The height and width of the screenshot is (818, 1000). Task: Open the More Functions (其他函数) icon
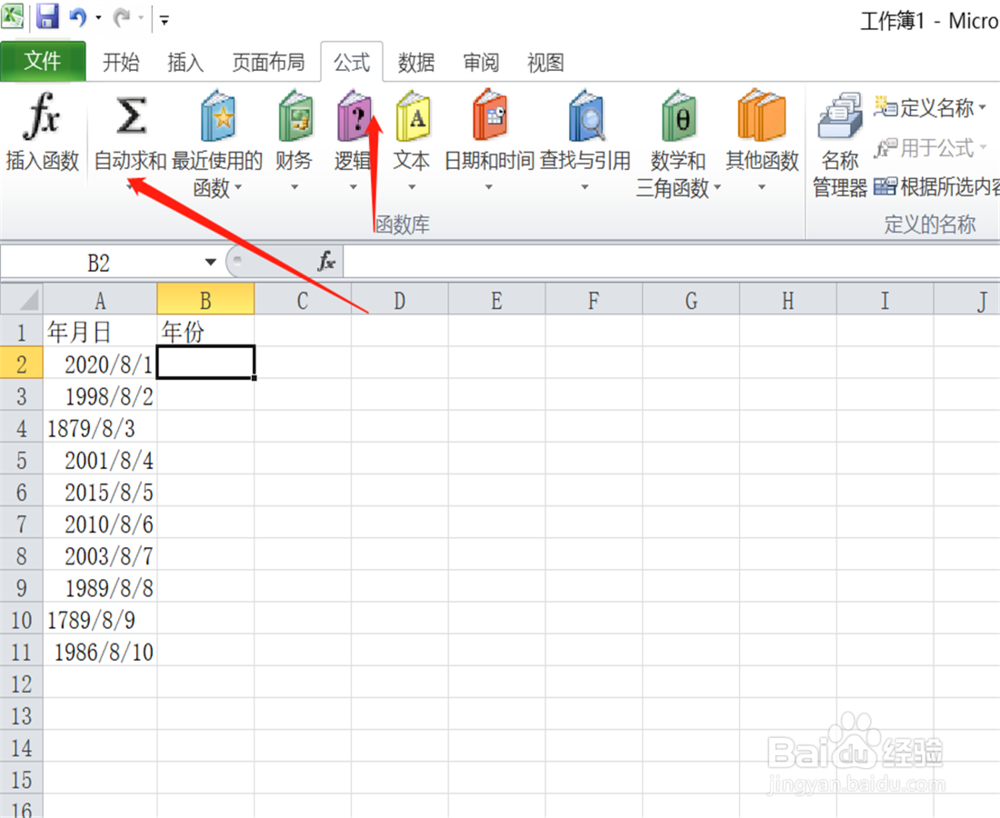coord(761,116)
